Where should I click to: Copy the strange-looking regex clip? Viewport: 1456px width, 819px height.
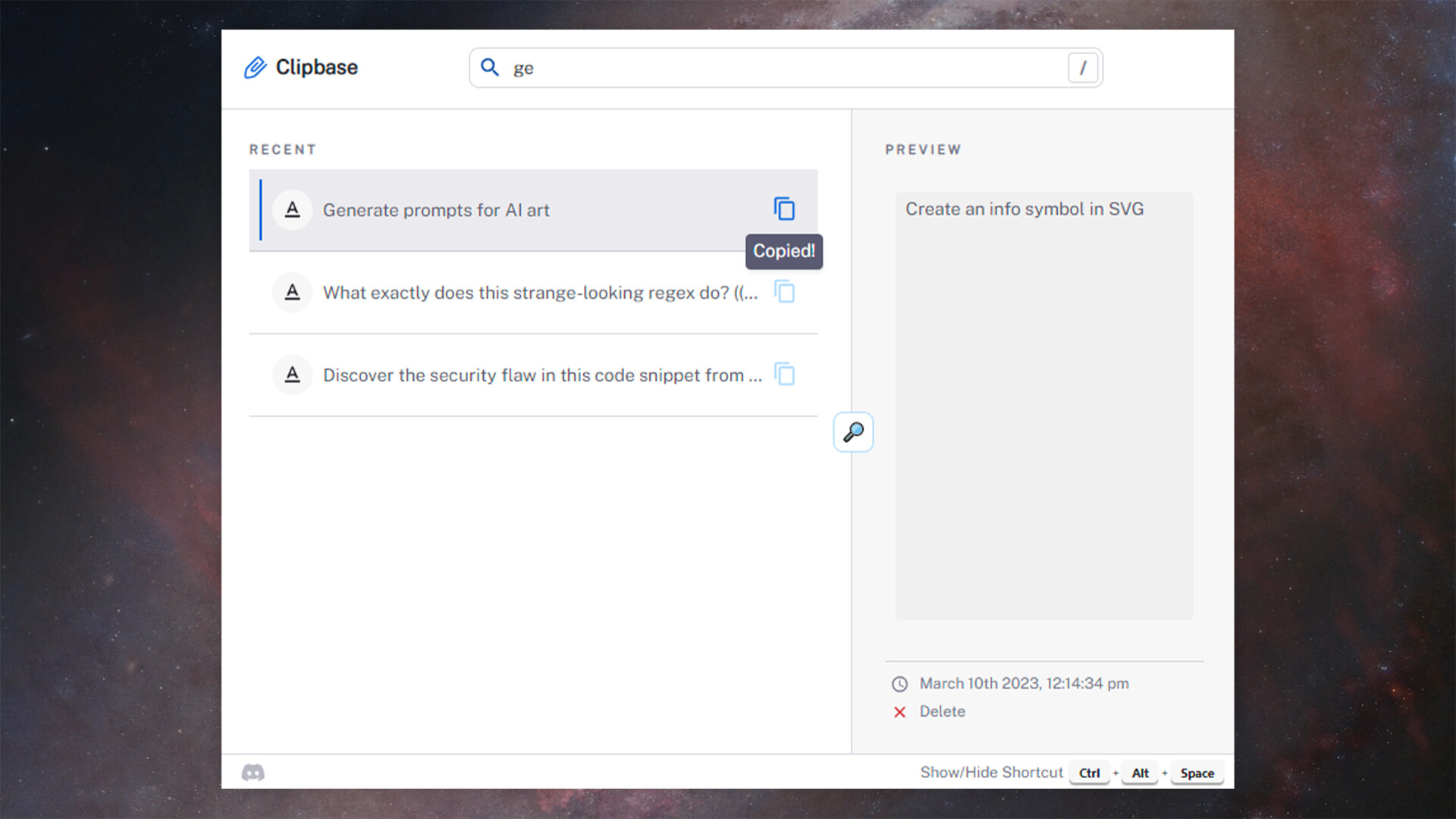coord(784,292)
